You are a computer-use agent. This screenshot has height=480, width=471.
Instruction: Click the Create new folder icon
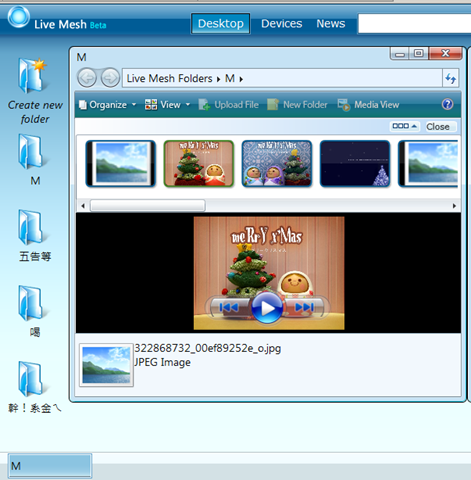tap(33, 76)
